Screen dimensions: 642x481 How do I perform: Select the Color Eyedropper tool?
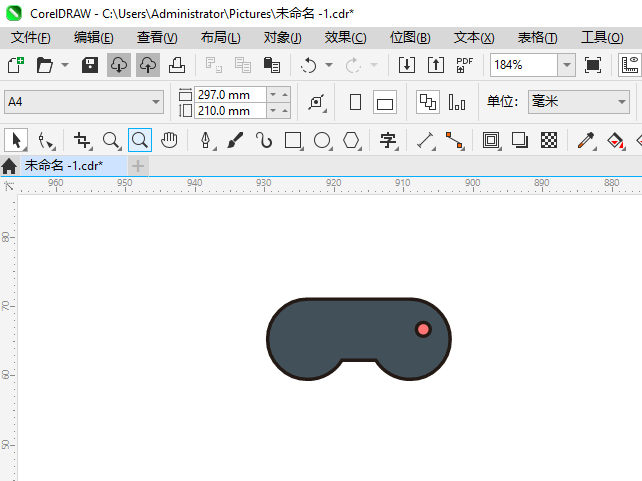(586, 140)
